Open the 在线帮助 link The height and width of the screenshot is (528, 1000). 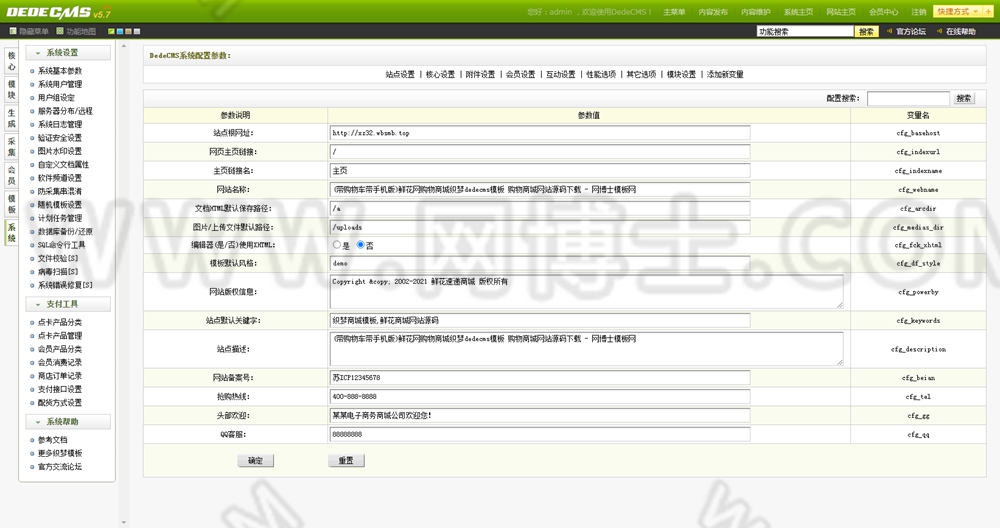pyautogui.click(x=960, y=31)
